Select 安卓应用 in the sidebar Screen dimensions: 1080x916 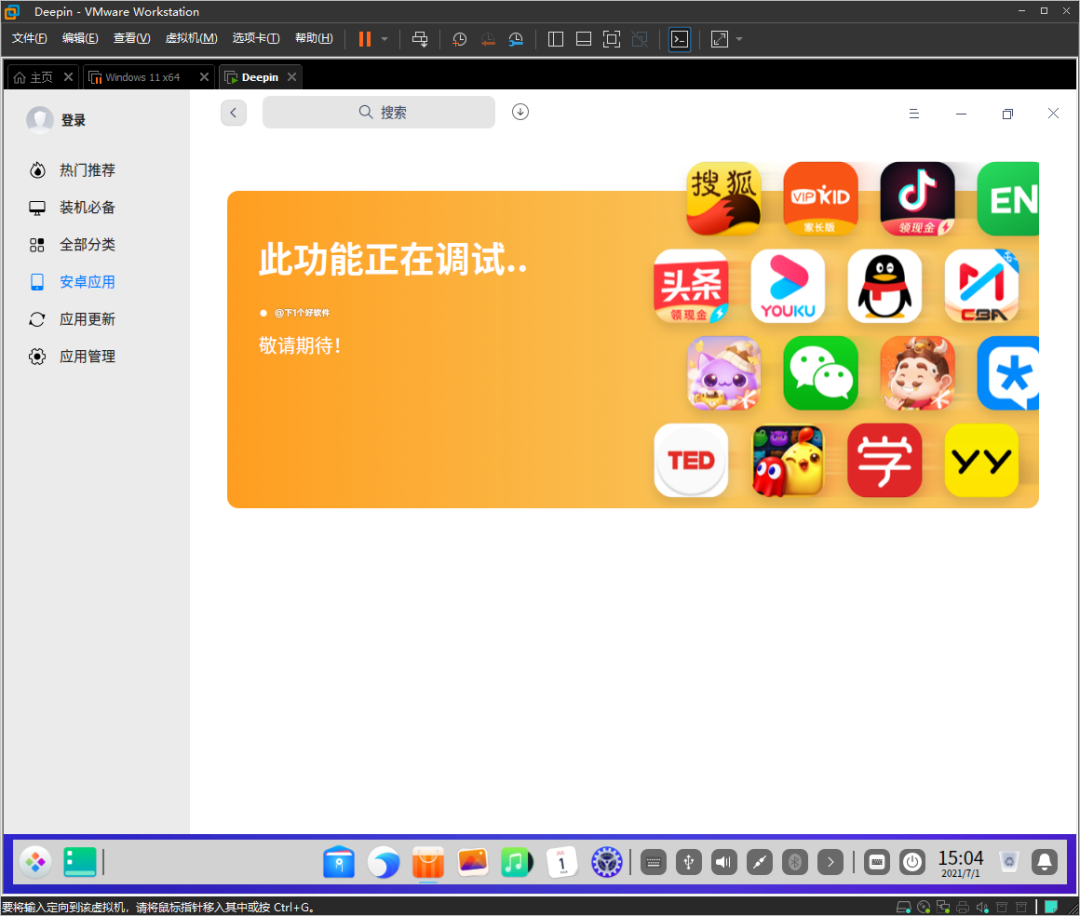click(x=86, y=282)
